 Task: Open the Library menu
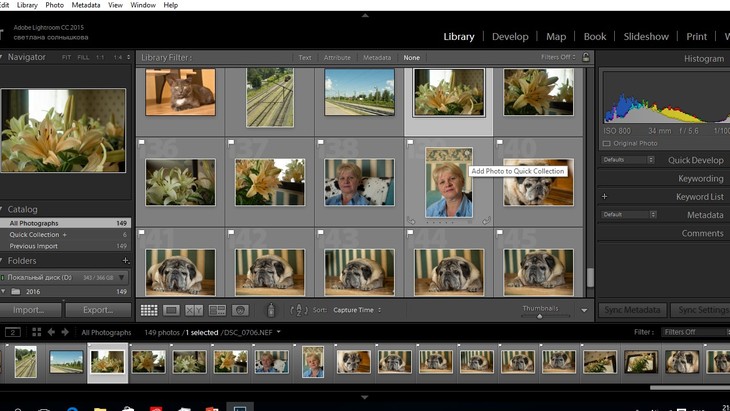27,5
